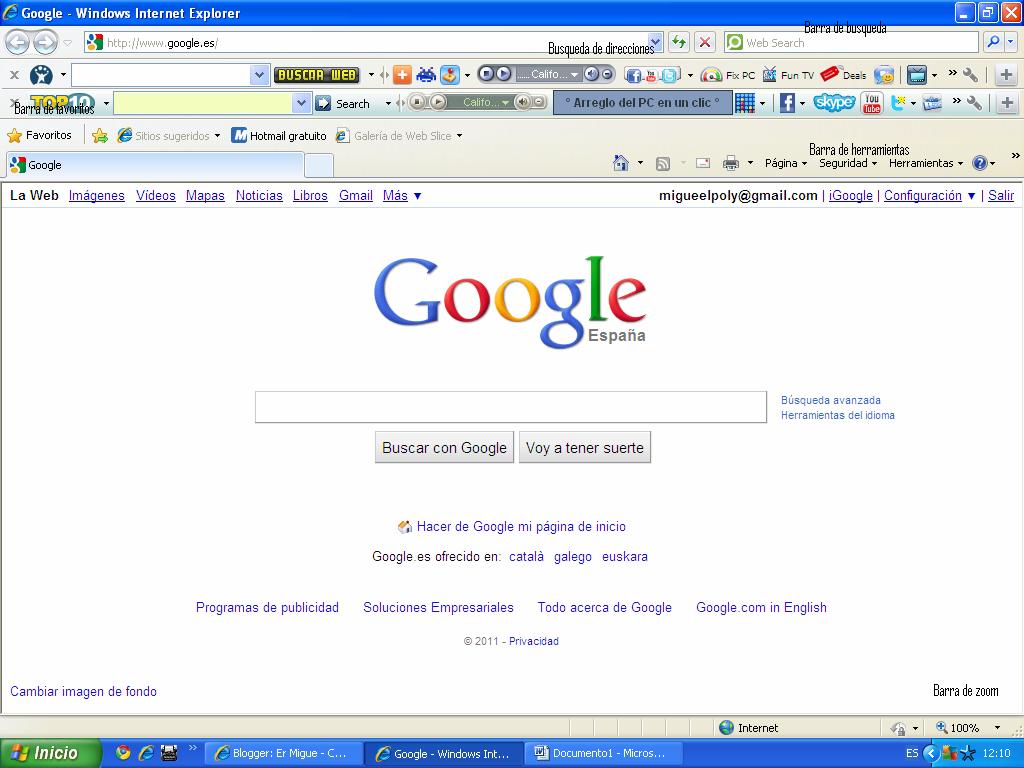1024x768 pixels.
Task: Open the address bar history dropdown
Action: (656, 42)
